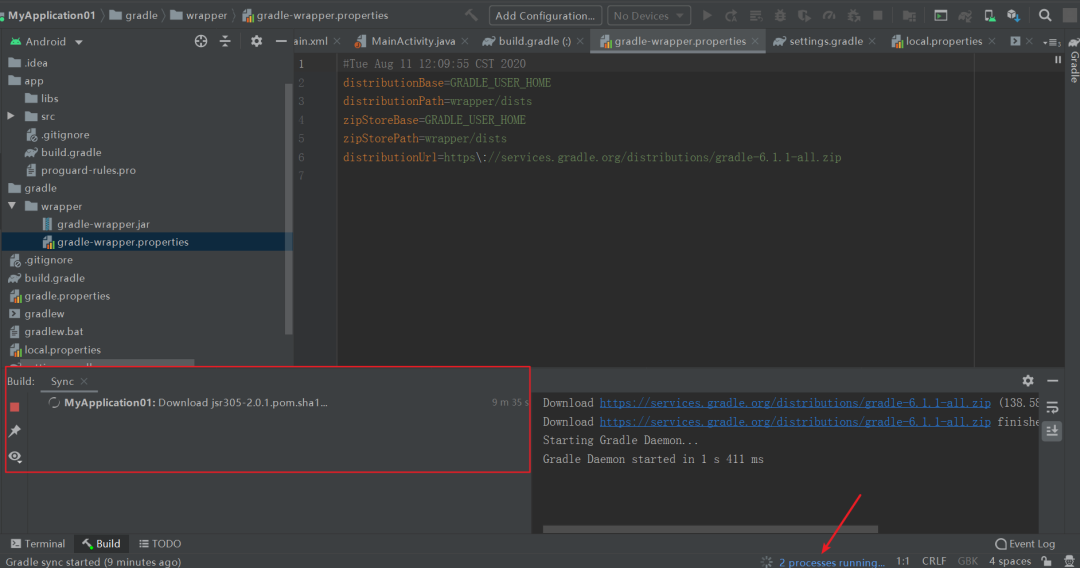Collapse all in project tree
Screen dimensions: 1080x568
pyautogui.click(x=225, y=41)
